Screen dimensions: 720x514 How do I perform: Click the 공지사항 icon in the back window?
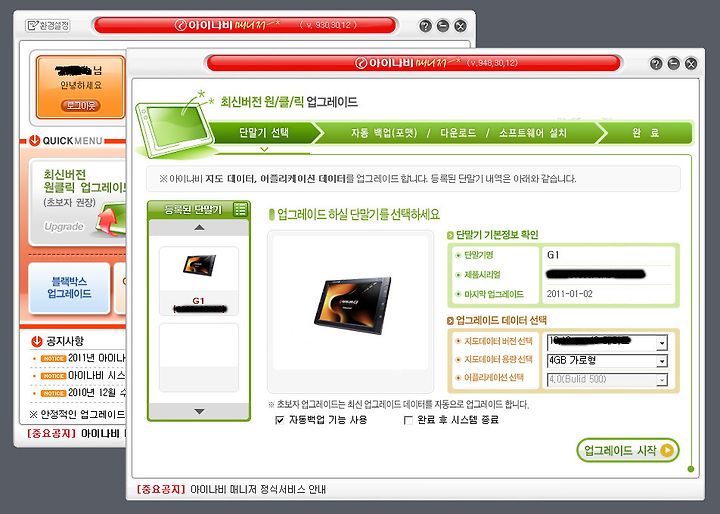tap(37, 341)
